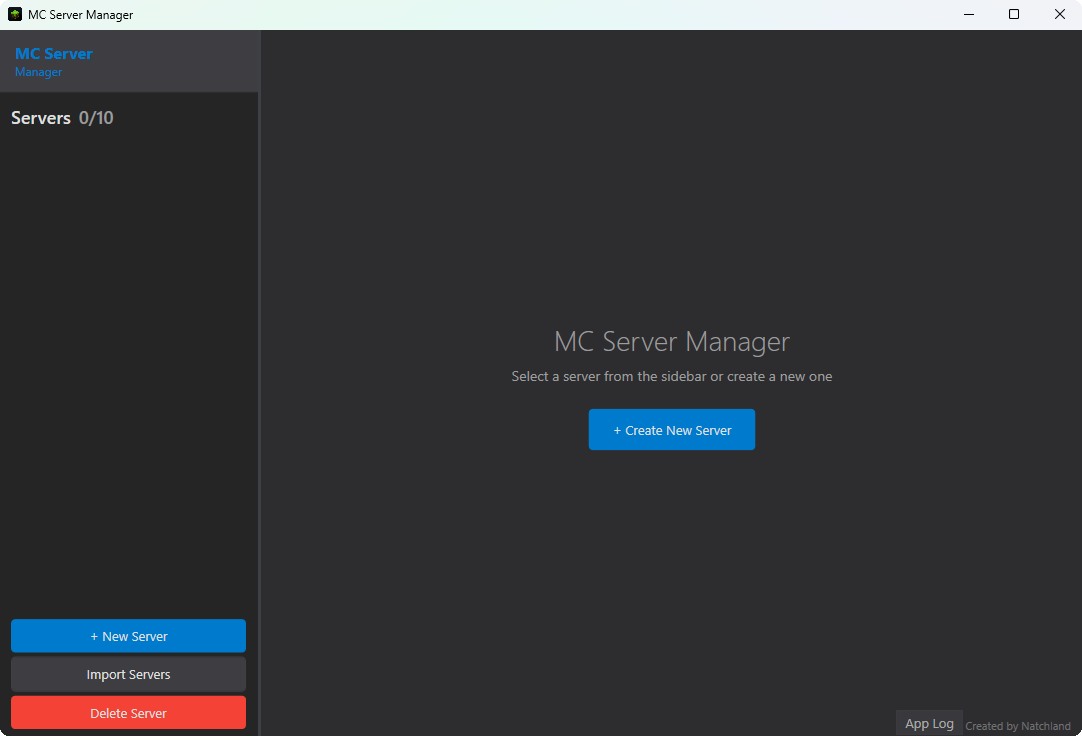
Task: Click + Create New Server in the main panel
Action: coord(672,430)
